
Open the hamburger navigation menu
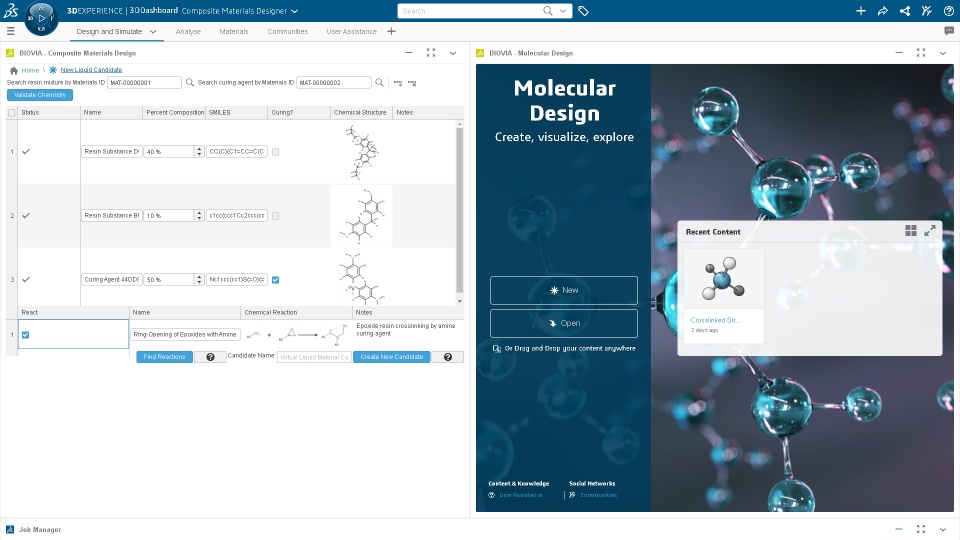10,31
